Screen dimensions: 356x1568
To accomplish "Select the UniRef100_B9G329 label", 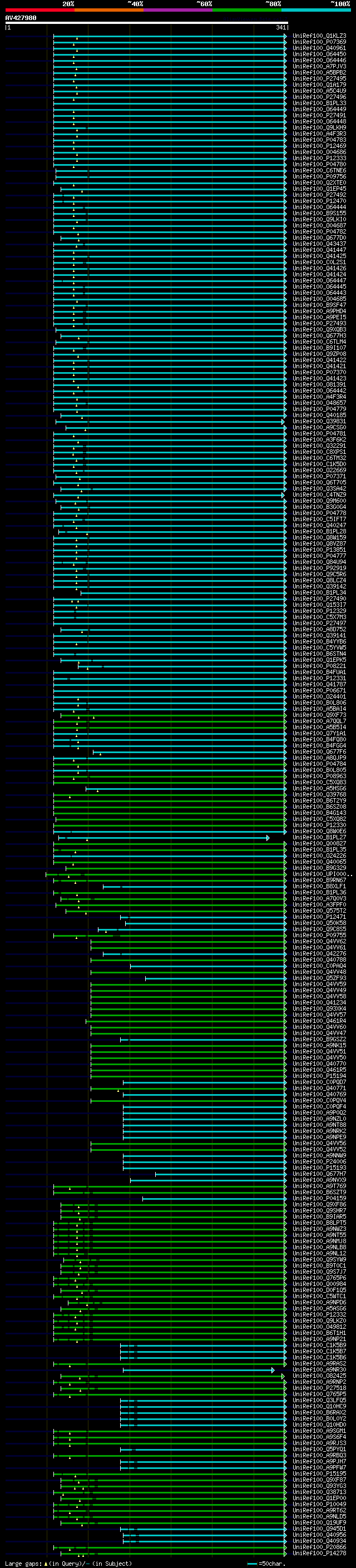I will (319, 868).
